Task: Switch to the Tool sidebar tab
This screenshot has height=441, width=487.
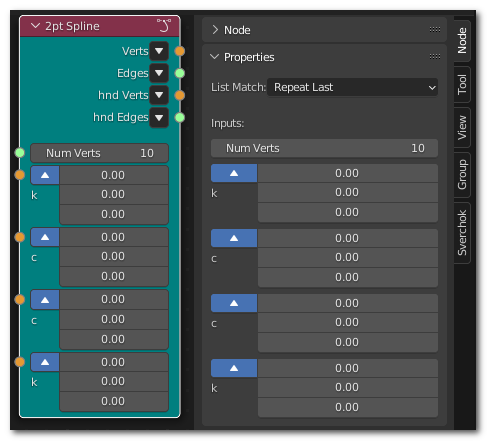Action: pos(462,84)
